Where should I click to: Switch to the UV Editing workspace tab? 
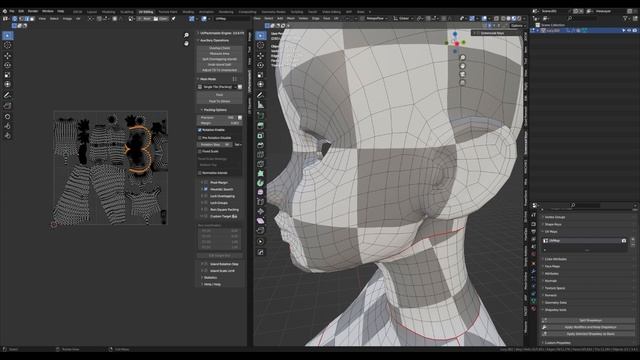click(146, 12)
